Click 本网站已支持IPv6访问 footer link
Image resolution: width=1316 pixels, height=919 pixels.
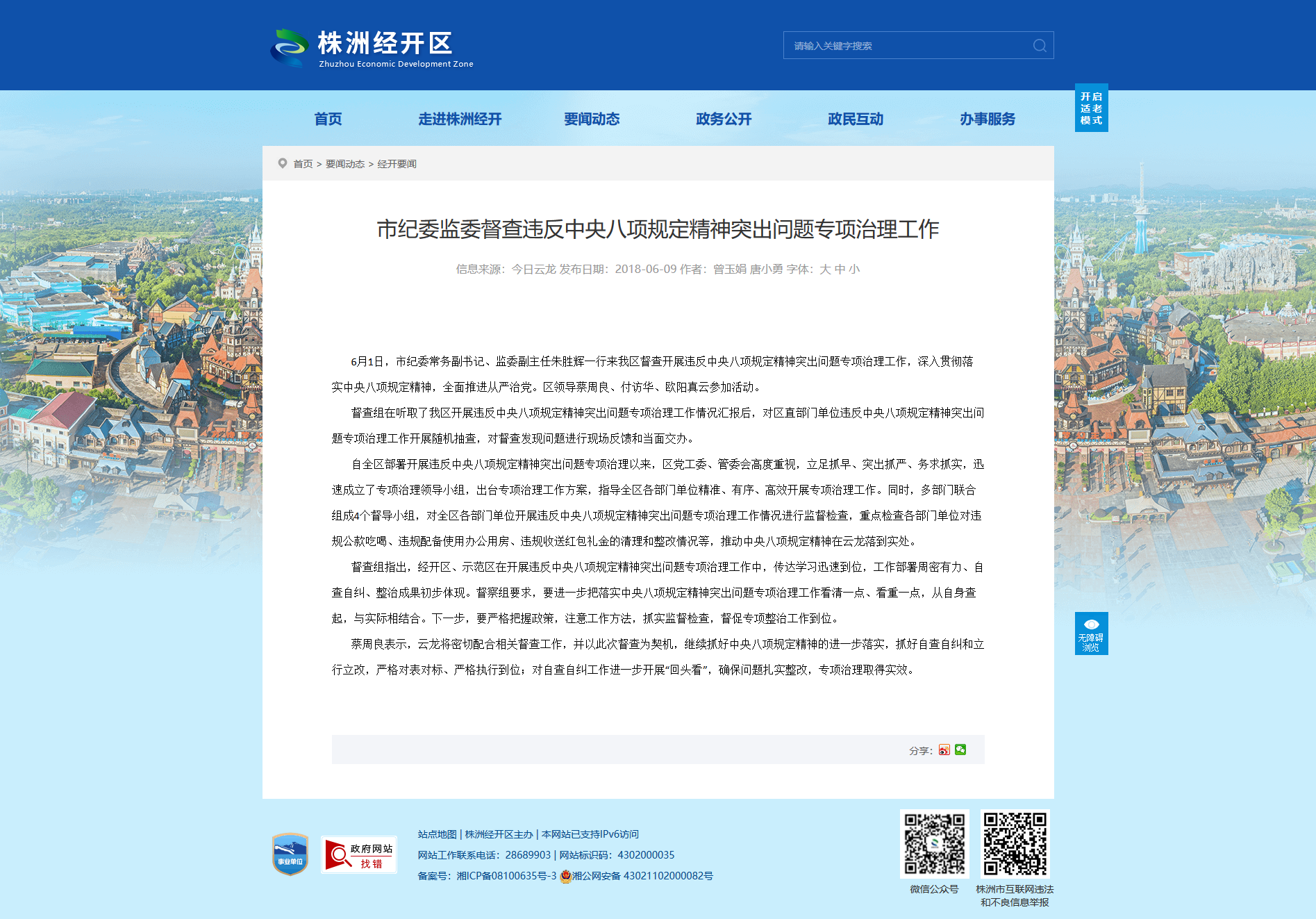pyautogui.click(x=590, y=834)
